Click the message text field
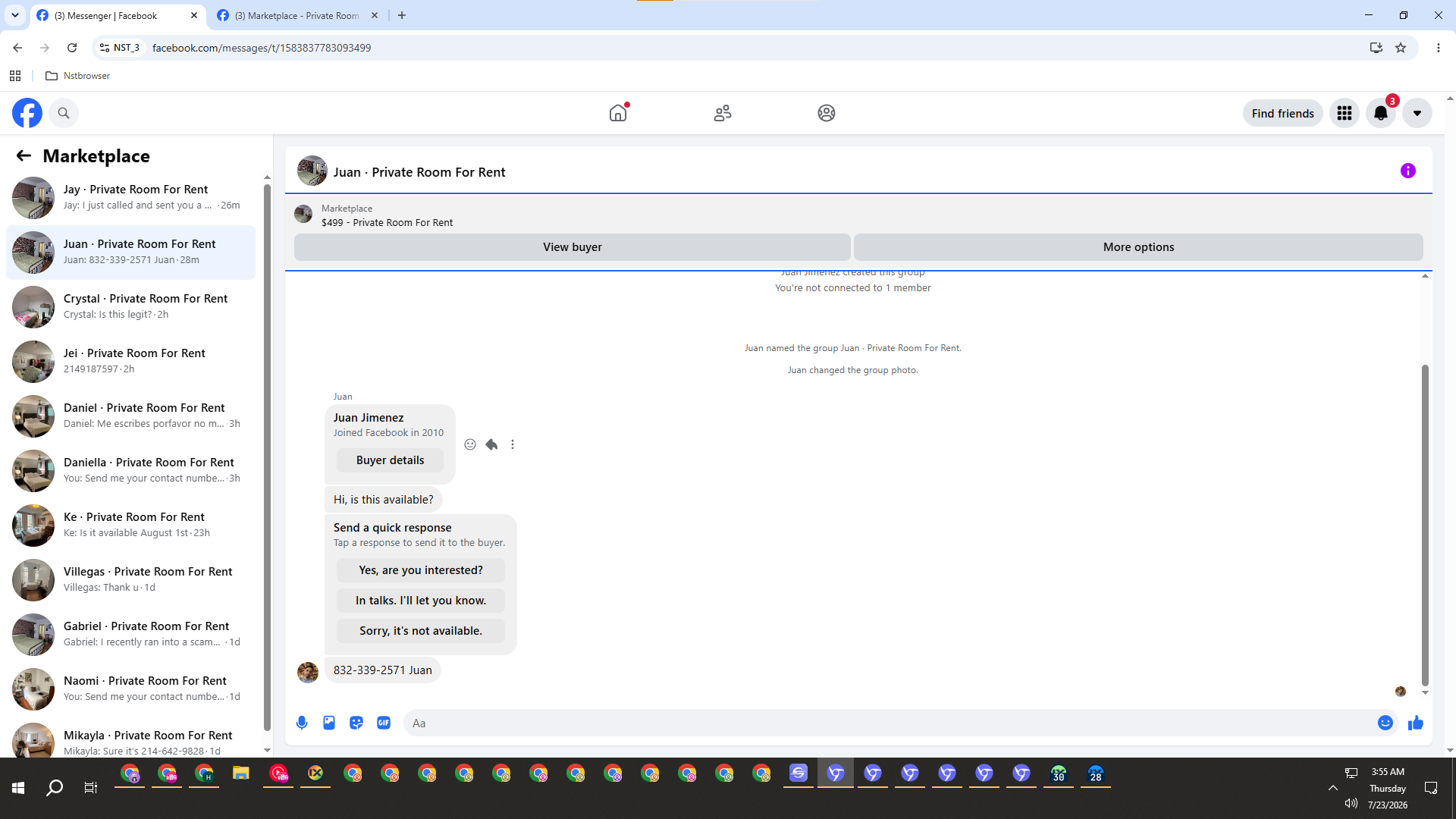The height and width of the screenshot is (819, 1456). point(891,723)
